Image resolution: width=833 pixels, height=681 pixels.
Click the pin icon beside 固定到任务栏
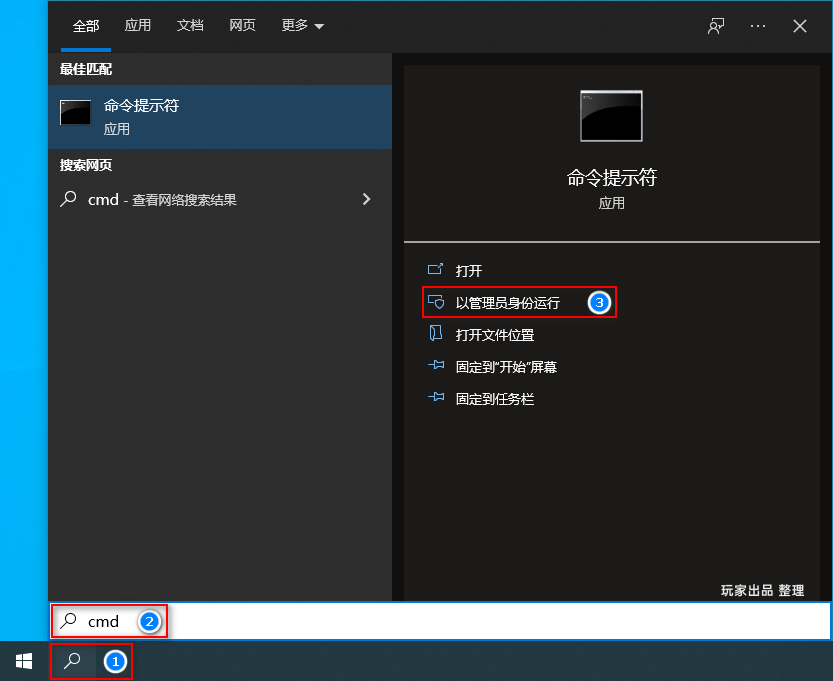[435, 398]
